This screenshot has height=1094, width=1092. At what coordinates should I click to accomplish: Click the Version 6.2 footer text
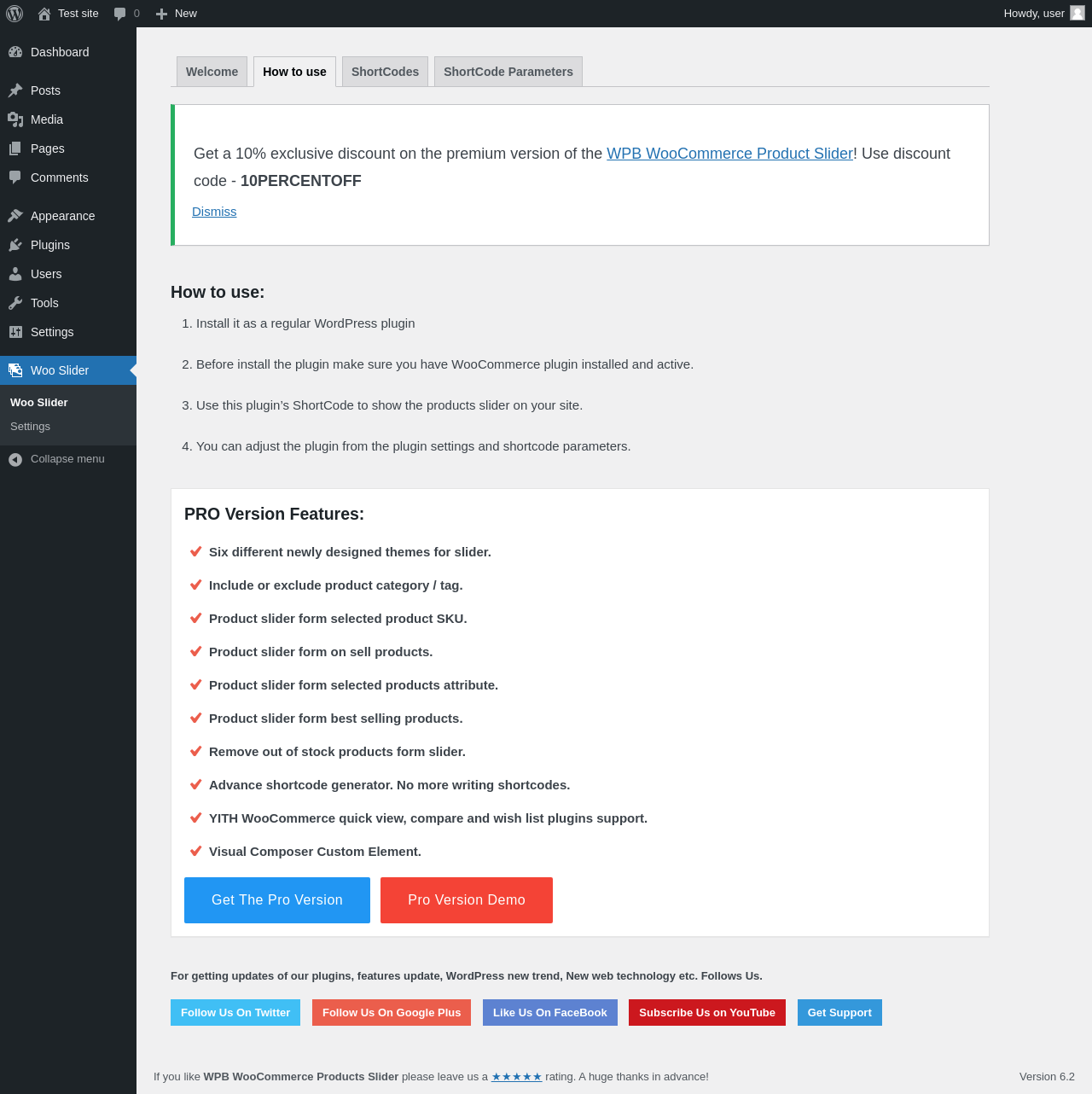(1047, 1077)
